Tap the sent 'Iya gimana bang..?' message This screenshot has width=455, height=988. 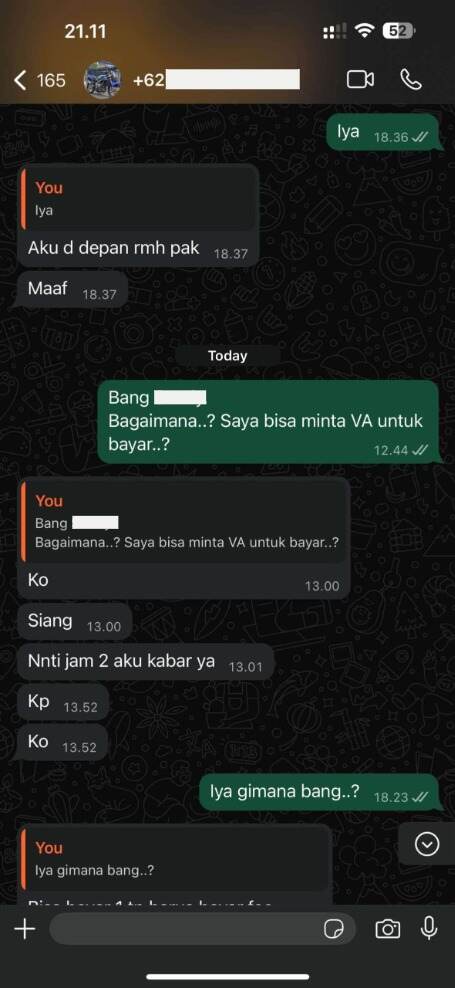point(320,792)
